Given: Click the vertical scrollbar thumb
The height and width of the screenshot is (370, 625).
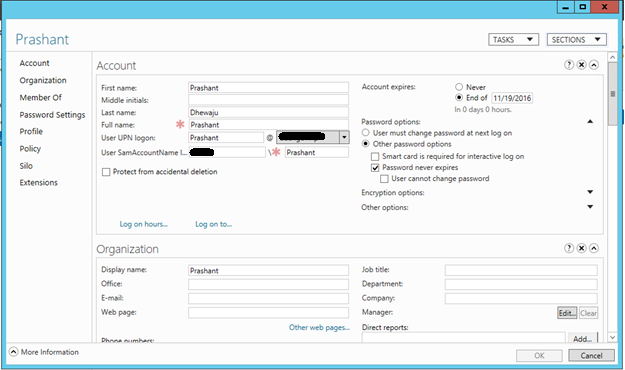Looking at the screenshot, I should [x=613, y=94].
